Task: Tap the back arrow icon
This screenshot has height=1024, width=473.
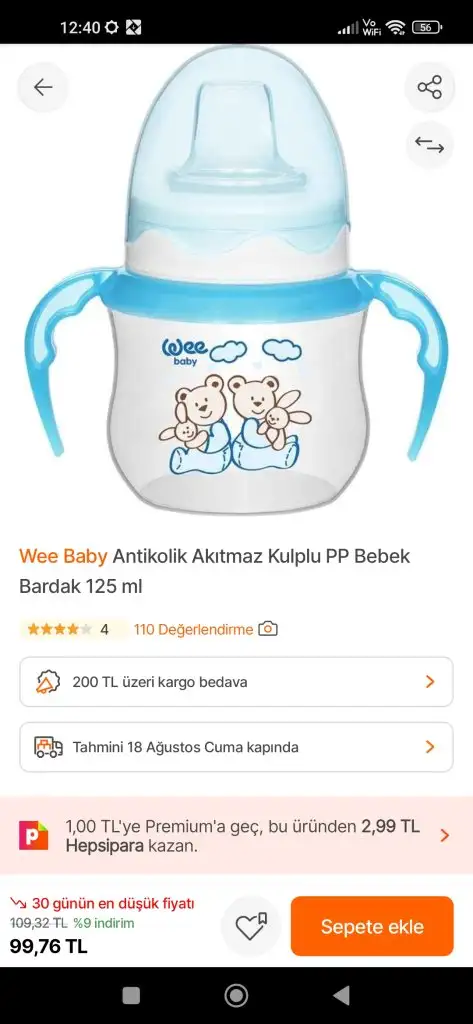Action: tap(42, 88)
